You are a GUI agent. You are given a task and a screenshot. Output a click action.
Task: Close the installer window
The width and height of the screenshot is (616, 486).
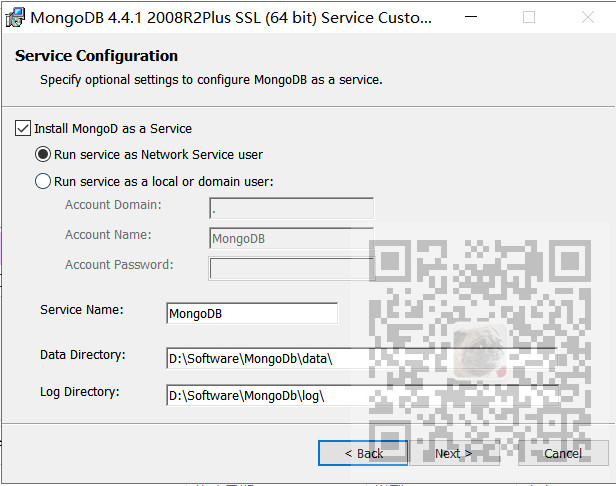point(588,17)
